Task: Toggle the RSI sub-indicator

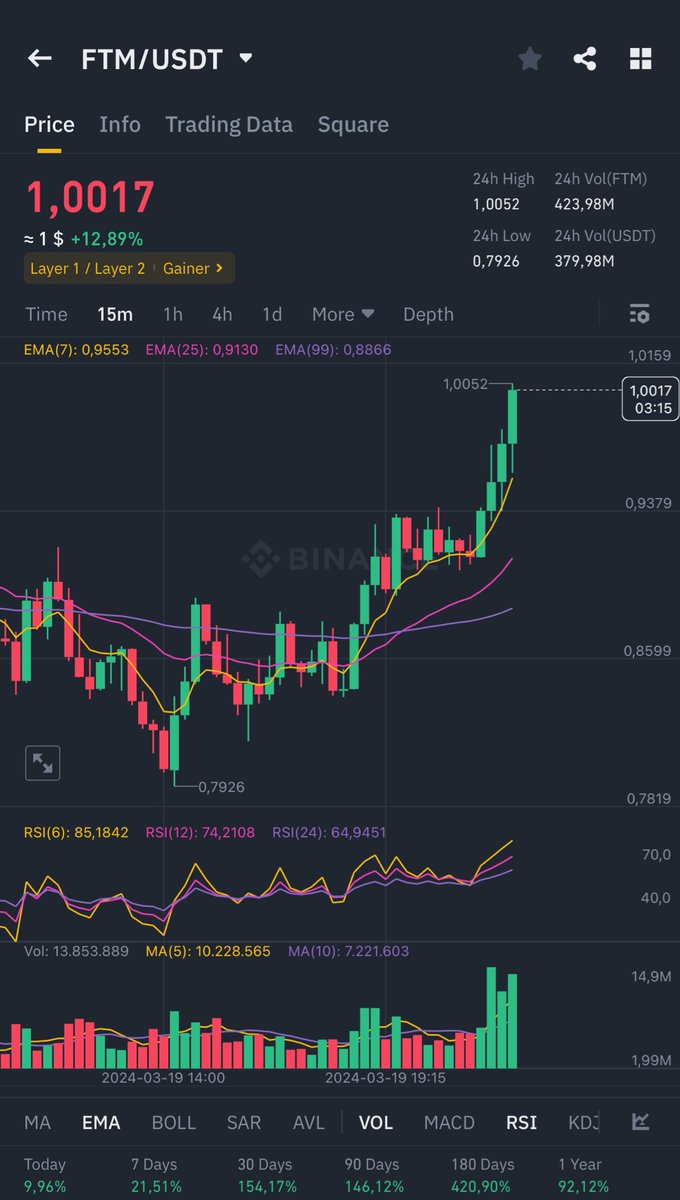Action: [521, 1122]
